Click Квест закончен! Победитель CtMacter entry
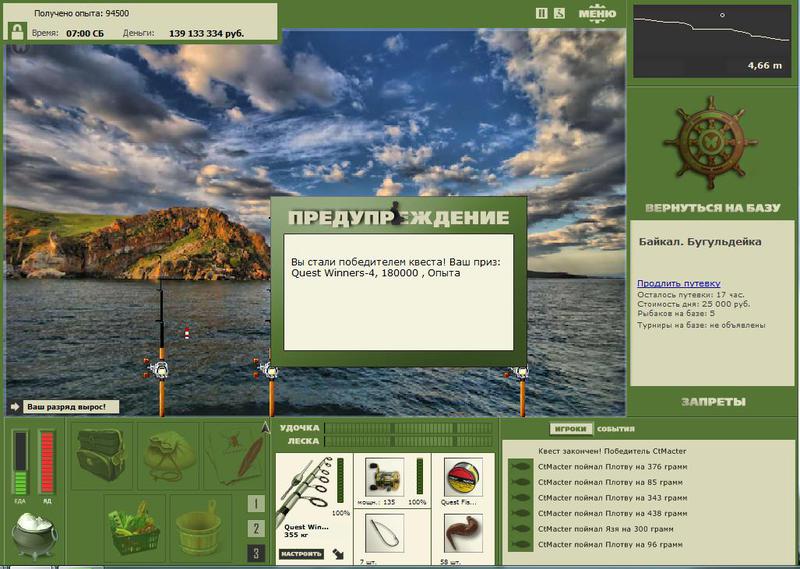 click(x=612, y=451)
